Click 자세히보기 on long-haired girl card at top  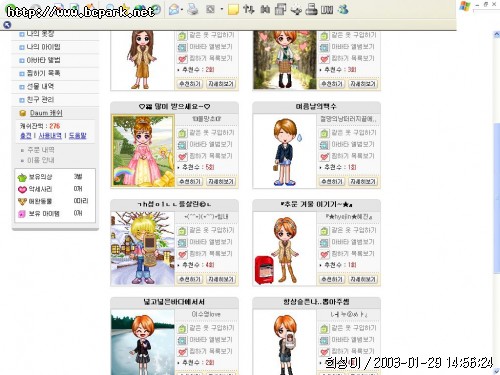pyautogui.click(x=221, y=84)
